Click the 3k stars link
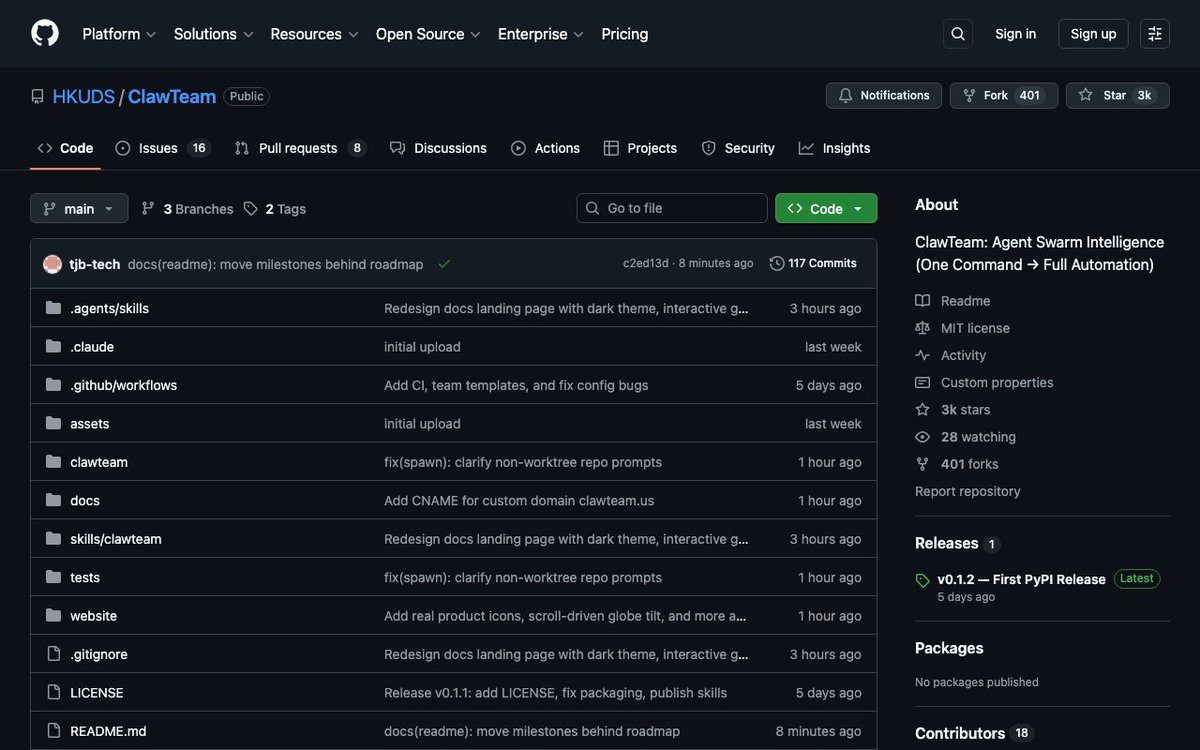This screenshot has width=1200, height=750. pos(966,410)
